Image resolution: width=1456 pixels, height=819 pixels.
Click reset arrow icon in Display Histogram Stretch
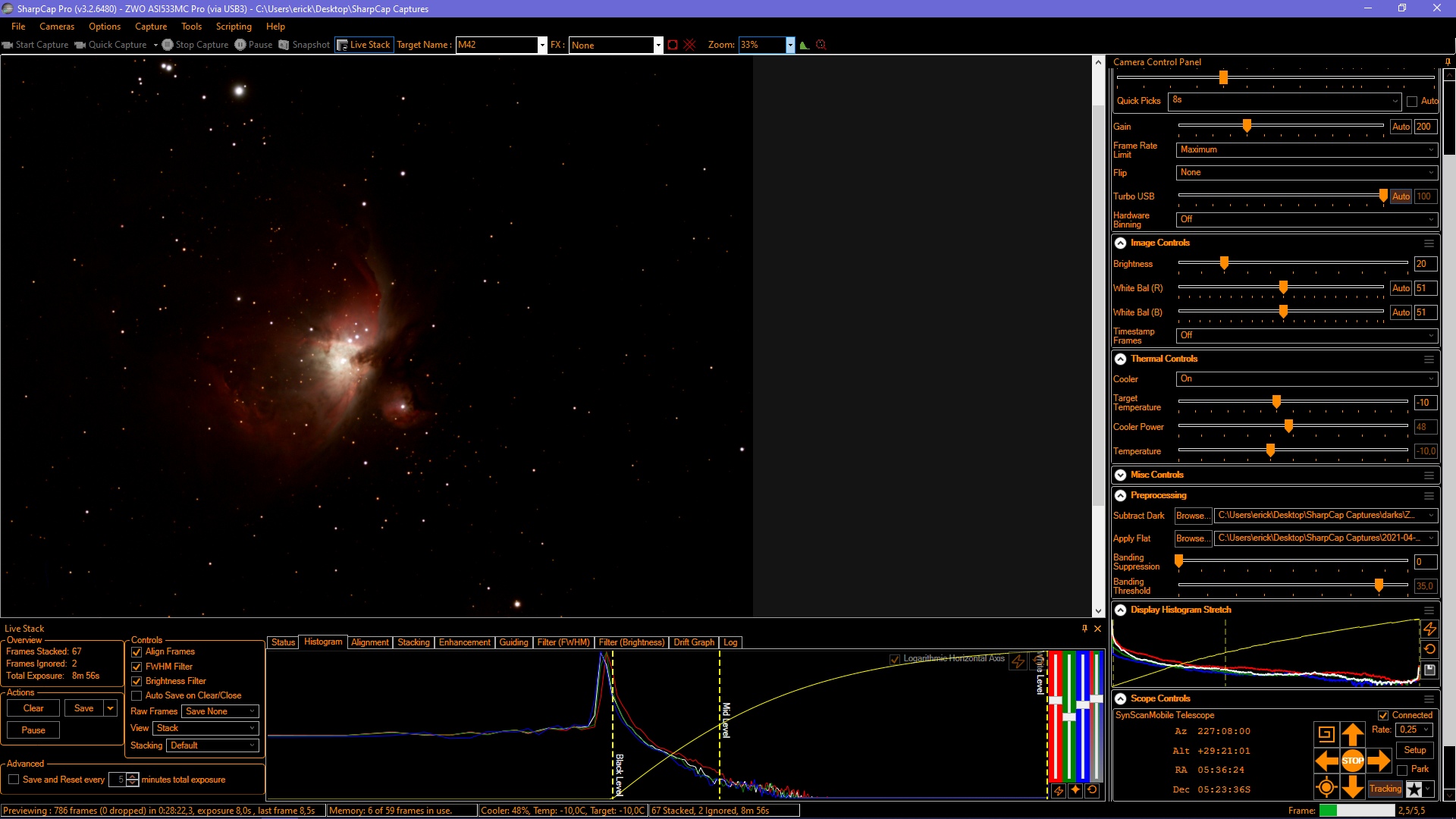(x=1429, y=649)
